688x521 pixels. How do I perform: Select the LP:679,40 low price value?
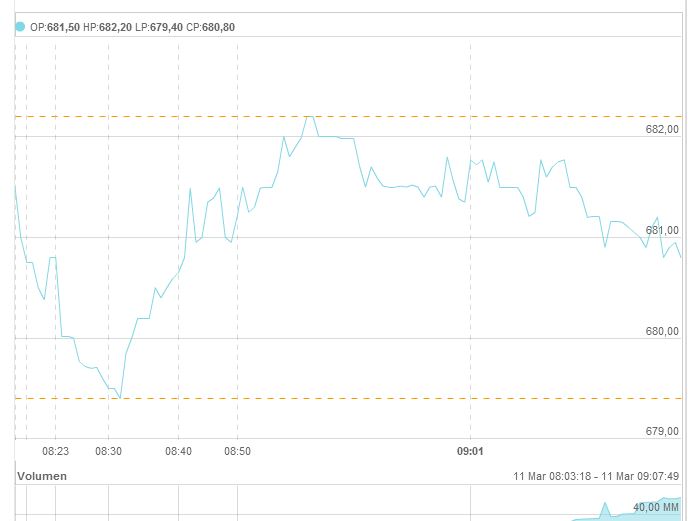click(159, 27)
